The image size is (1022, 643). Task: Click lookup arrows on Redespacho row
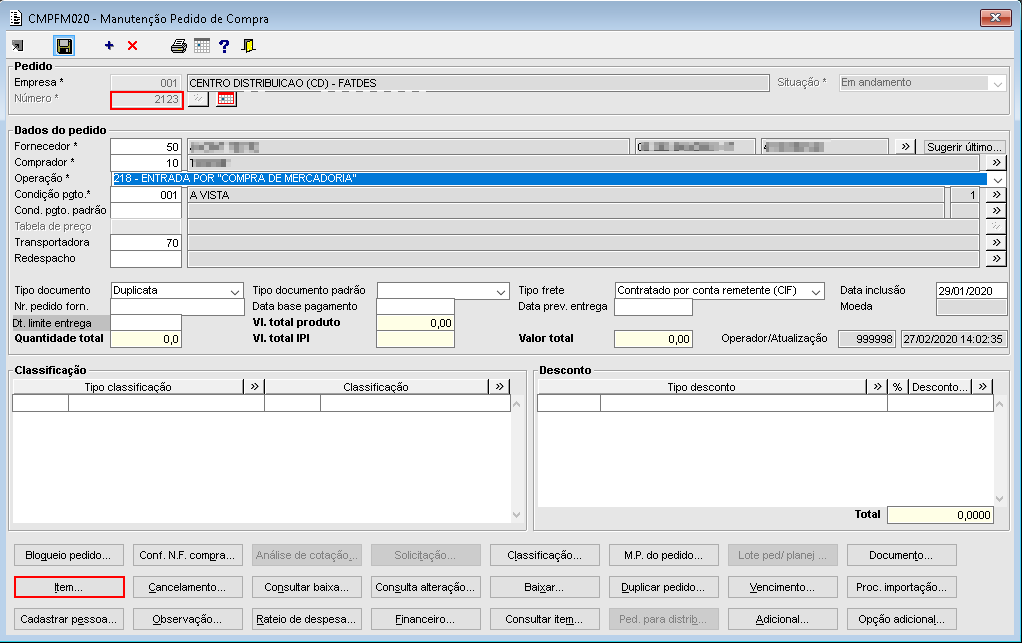point(997,259)
